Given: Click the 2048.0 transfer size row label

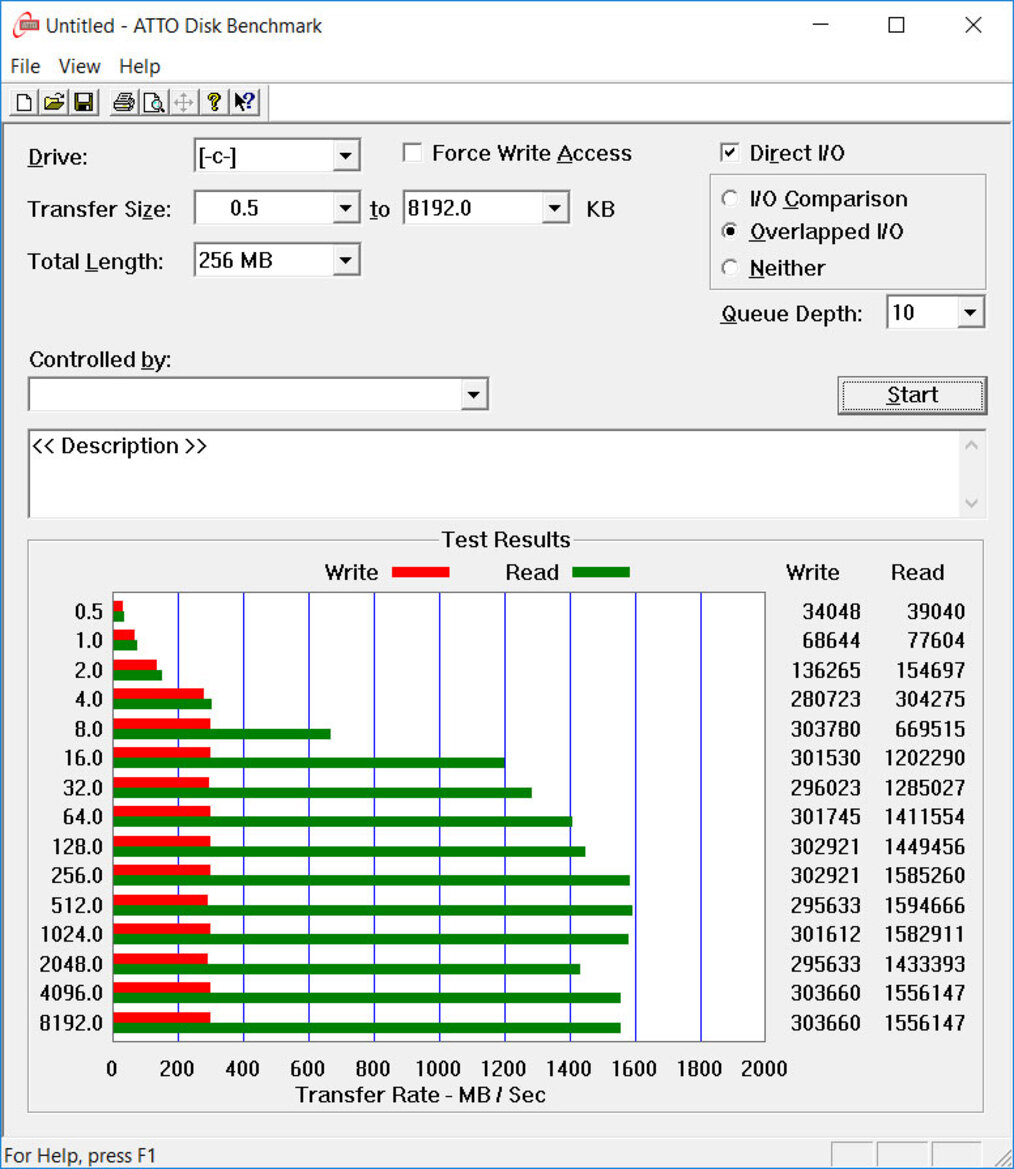Looking at the screenshot, I should click(x=71, y=964).
